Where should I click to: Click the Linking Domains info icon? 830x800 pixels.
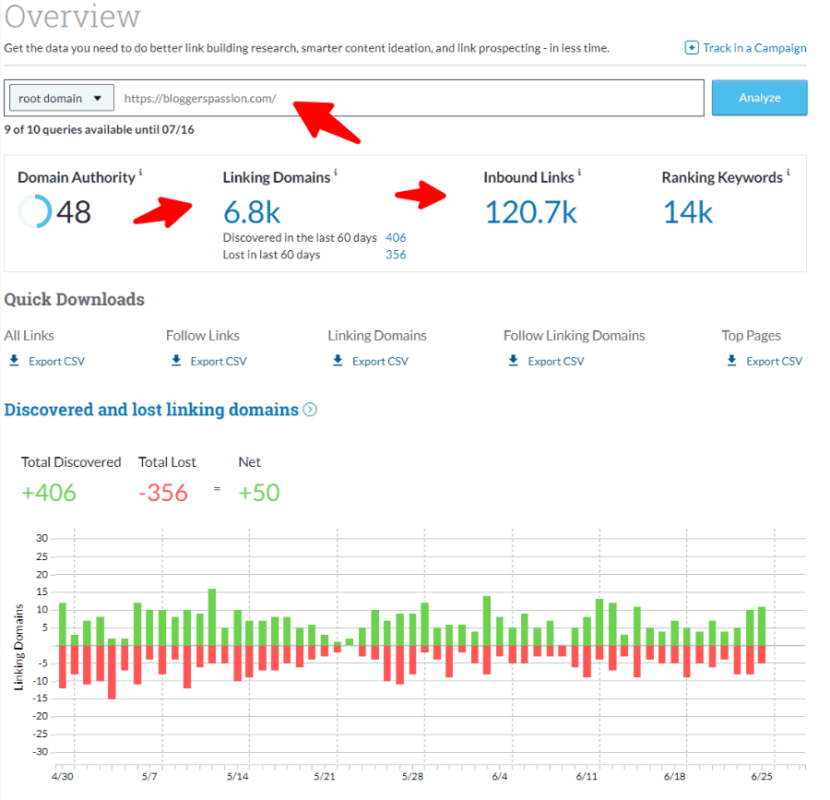pyautogui.click(x=336, y=172)
